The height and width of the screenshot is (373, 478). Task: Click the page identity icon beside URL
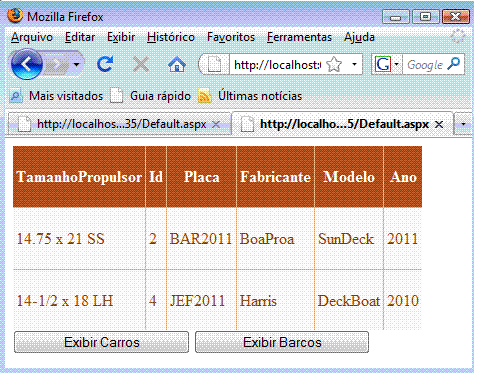click(x=214, y=64)
